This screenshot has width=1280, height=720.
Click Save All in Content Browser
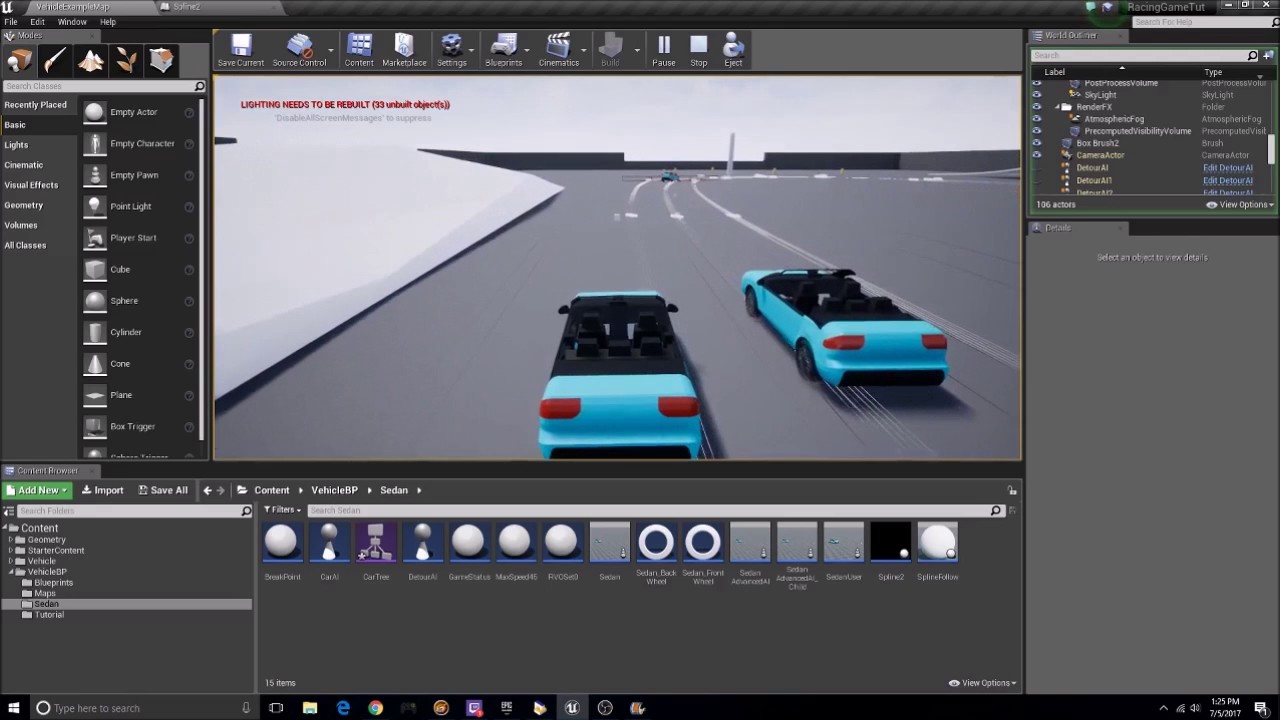coord(163,490)
